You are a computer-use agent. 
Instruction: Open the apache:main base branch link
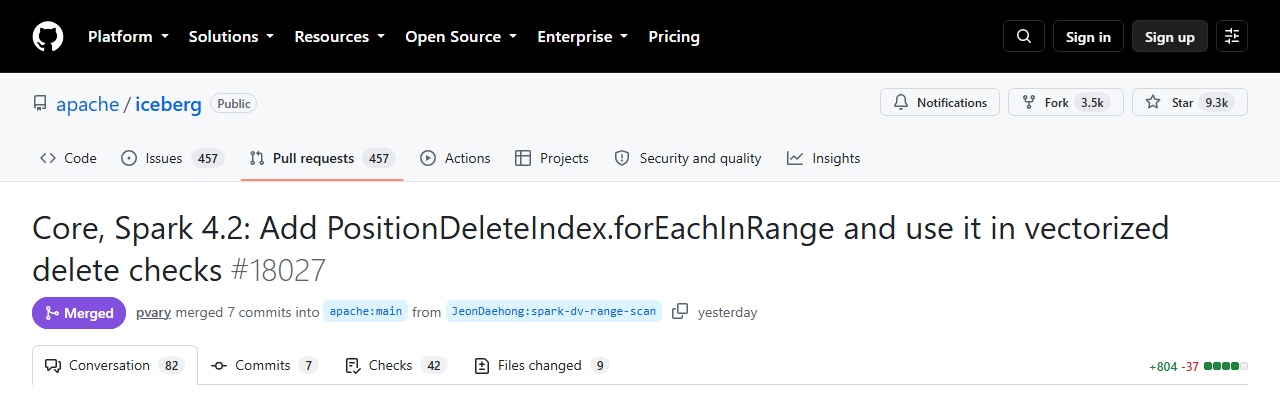(x=365, y=311)
